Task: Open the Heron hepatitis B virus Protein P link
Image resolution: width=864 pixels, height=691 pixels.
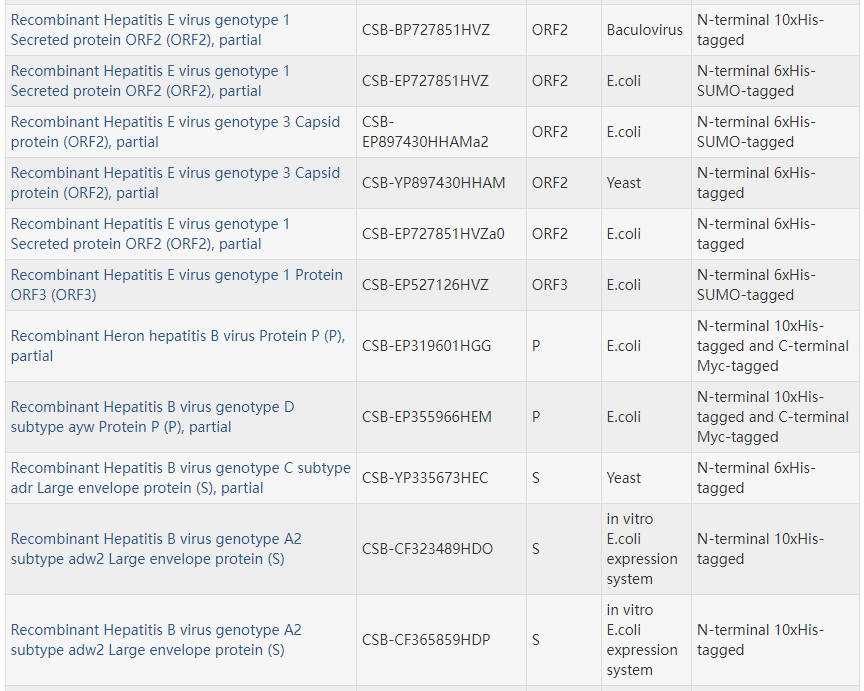Action: (177, 336)
